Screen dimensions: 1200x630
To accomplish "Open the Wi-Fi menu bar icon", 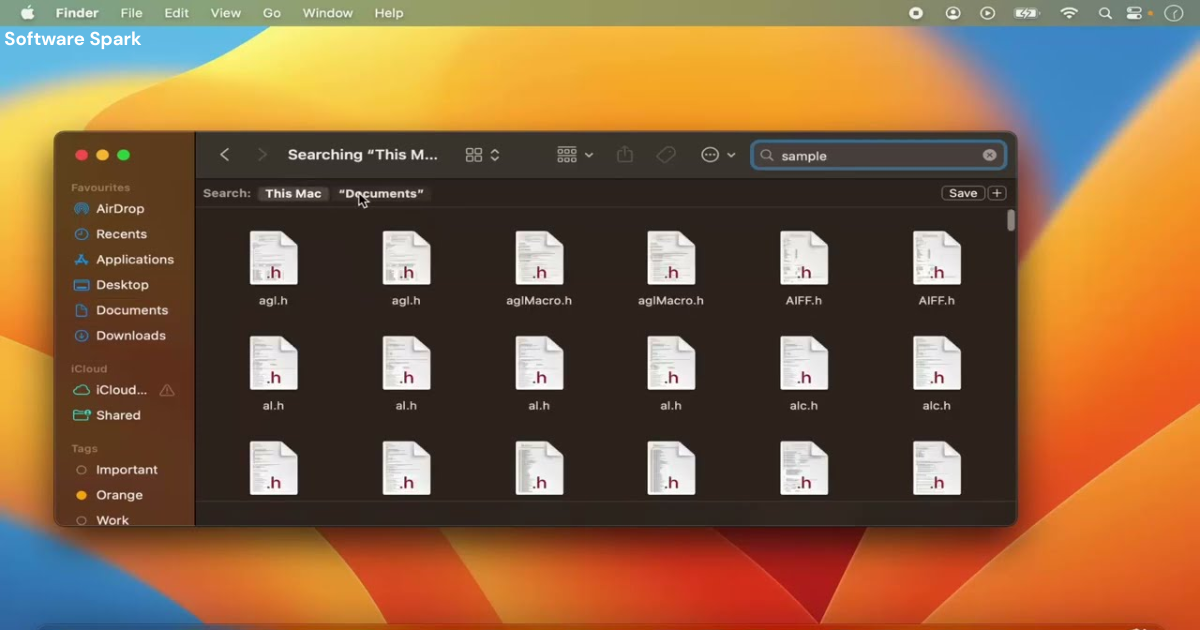I will 1069,13.
